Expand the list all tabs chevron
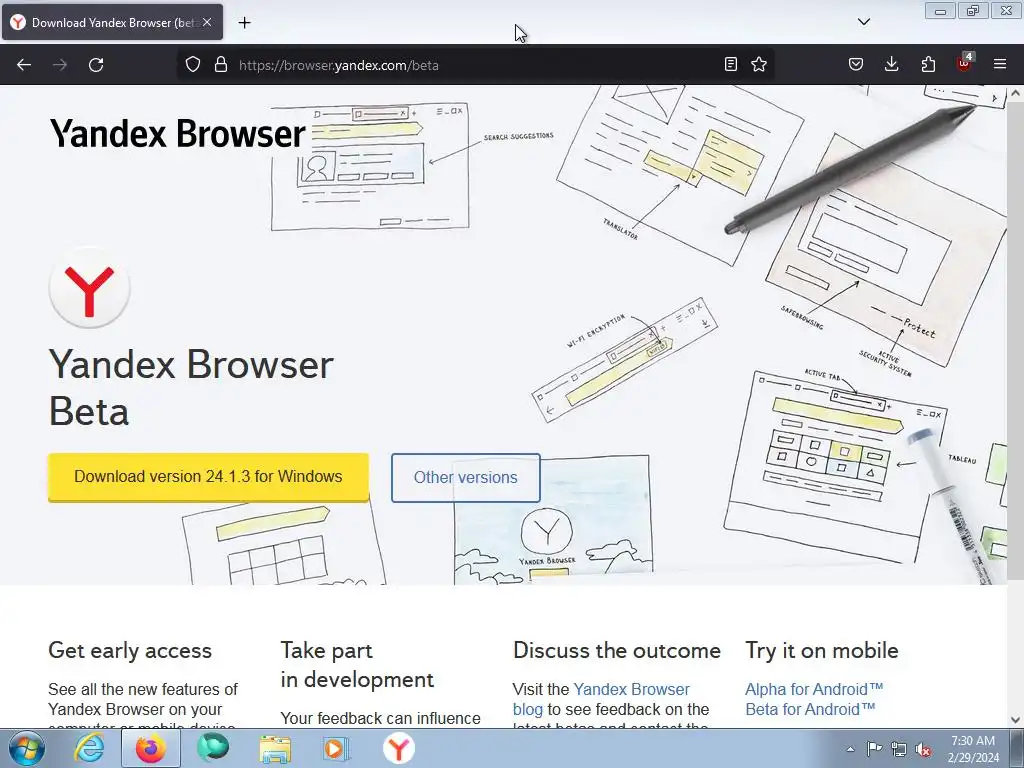This screenshot has height=768, width=1024. [x=863, y=22]
